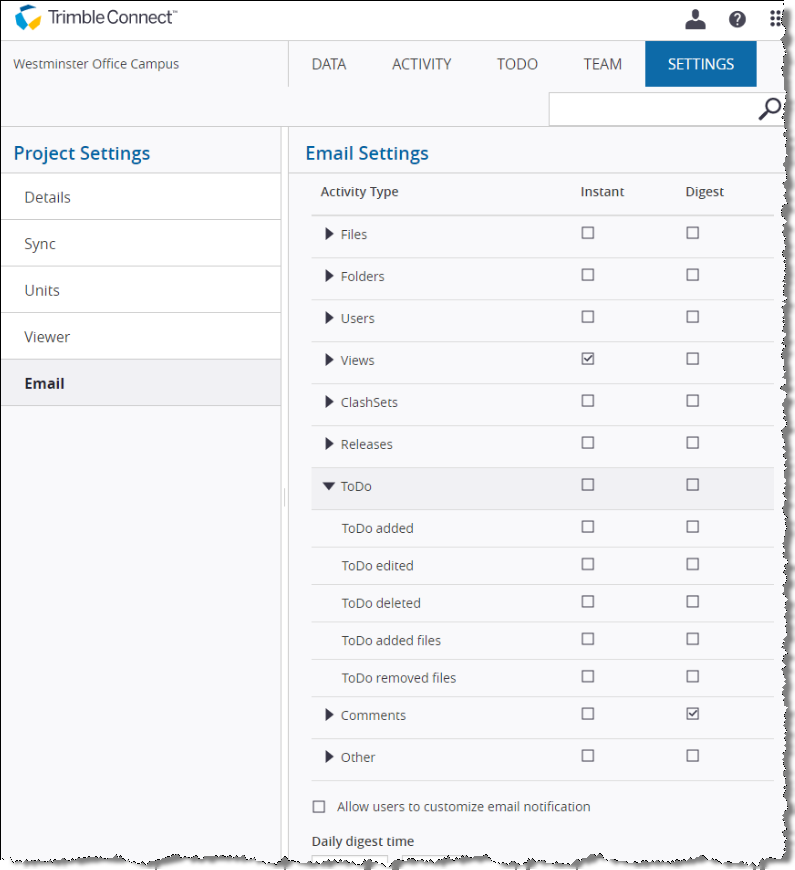Open the help question mark icon
795x870 pixels.
(737, 19)
